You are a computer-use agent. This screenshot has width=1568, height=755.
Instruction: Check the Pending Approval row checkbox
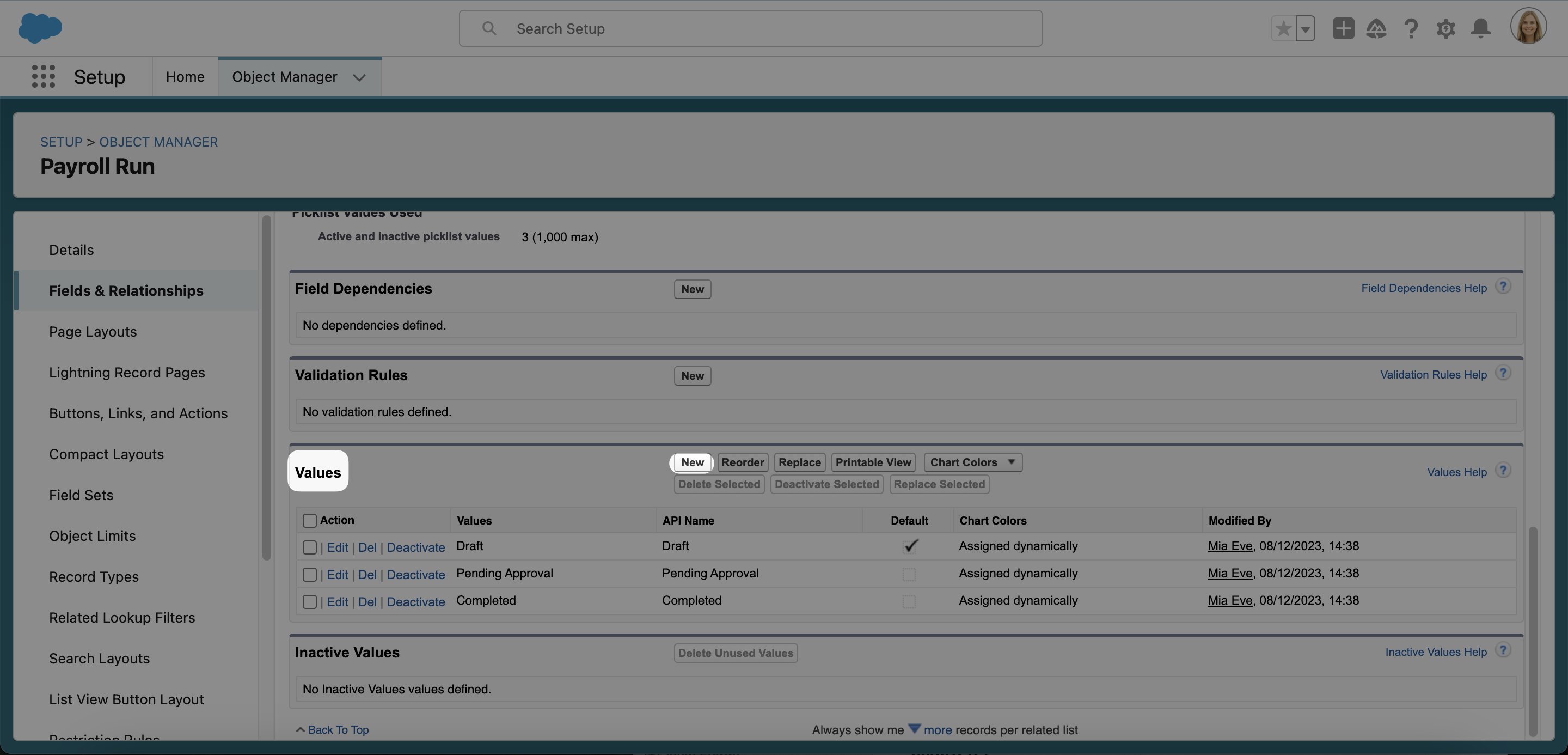(309, 575)
